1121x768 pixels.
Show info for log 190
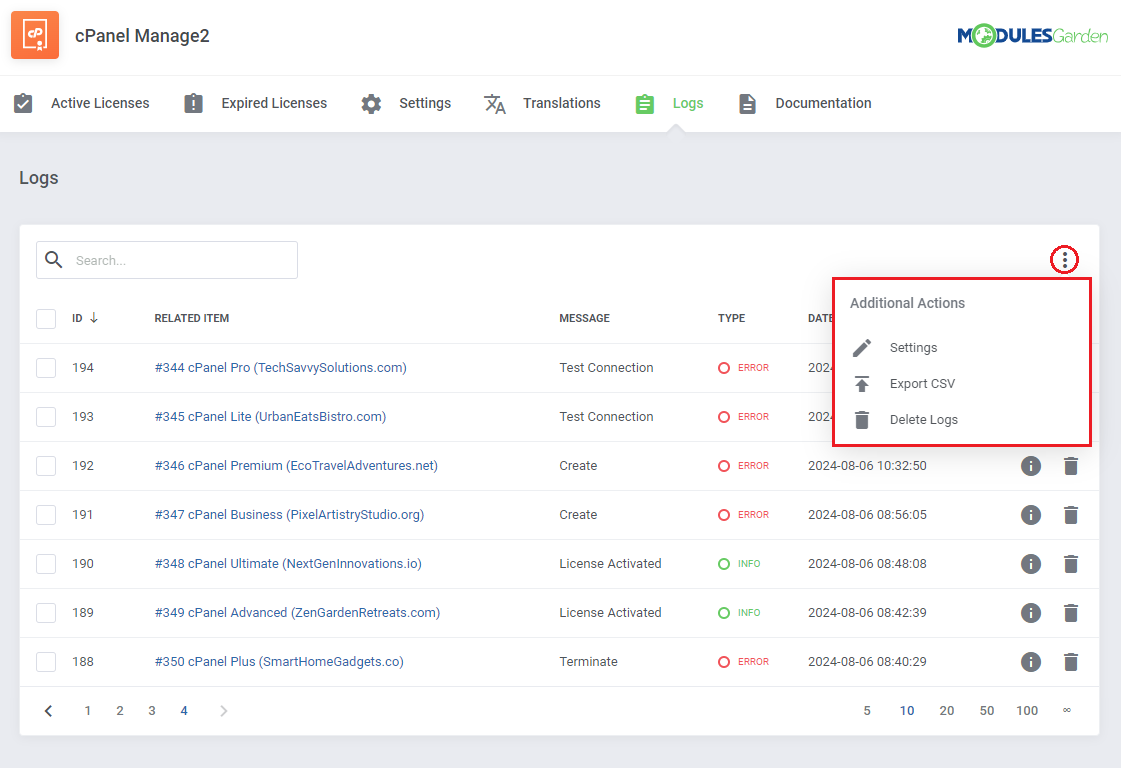click(1030, 564)
